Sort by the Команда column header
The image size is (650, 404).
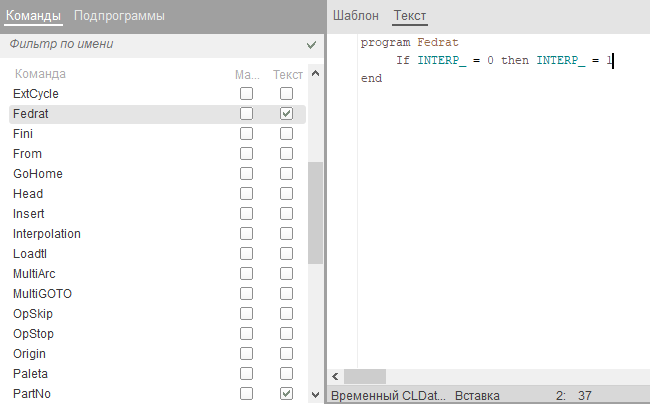coord(42,74)
